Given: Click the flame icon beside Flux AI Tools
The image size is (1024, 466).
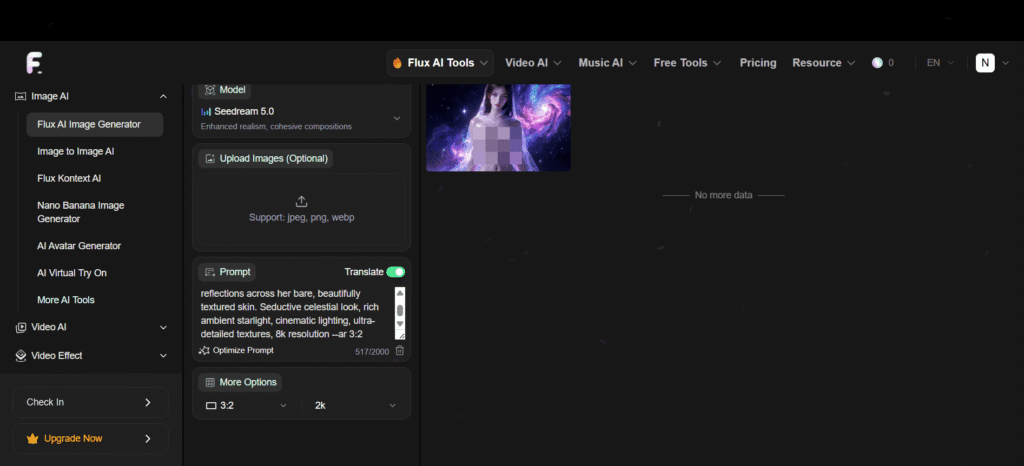Looking at the screenshot, I should [397, 63].
